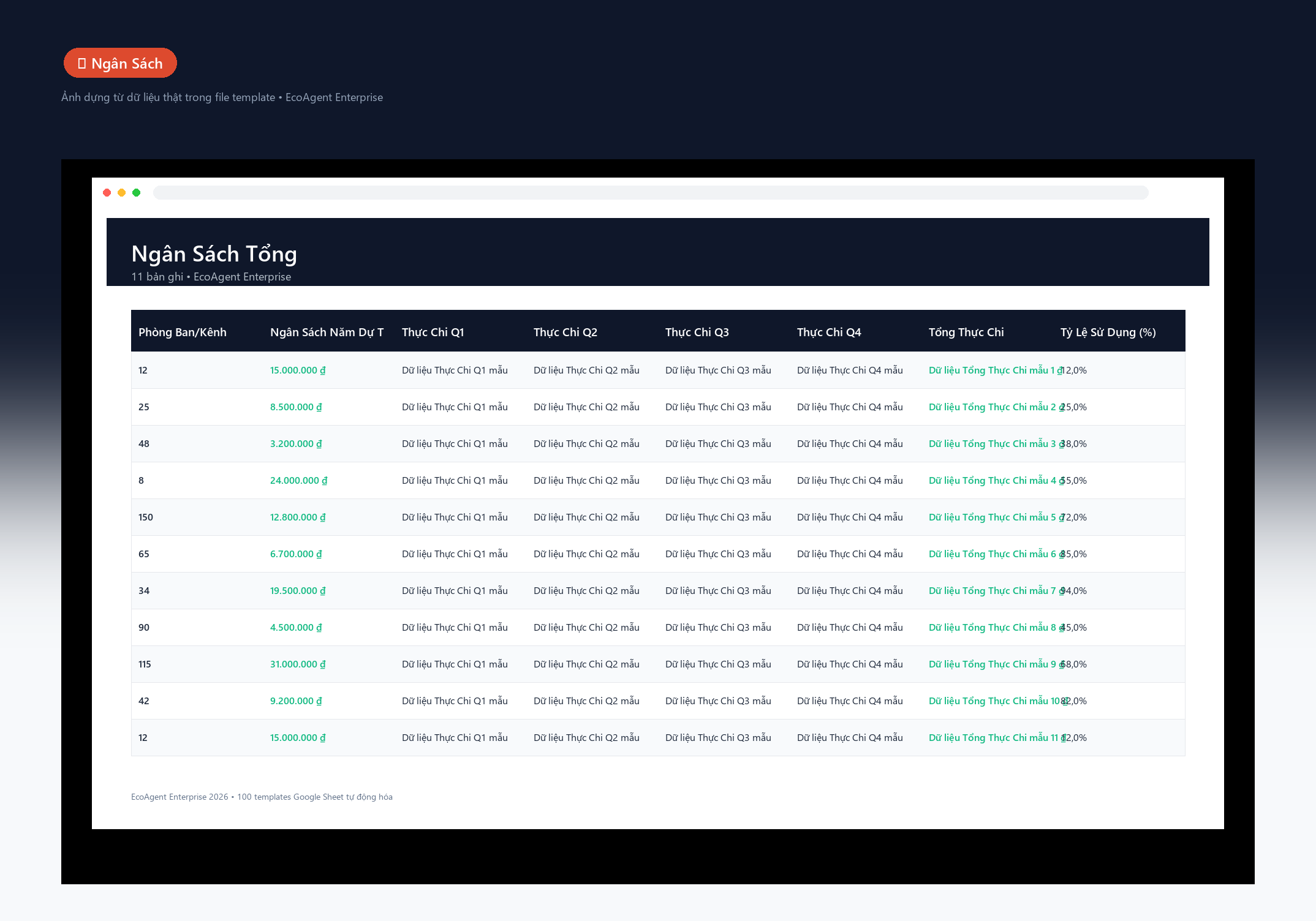Click the Phòng Ban/Kênh column header
This screenshot has height=921, width=1316.
[183, 333]
